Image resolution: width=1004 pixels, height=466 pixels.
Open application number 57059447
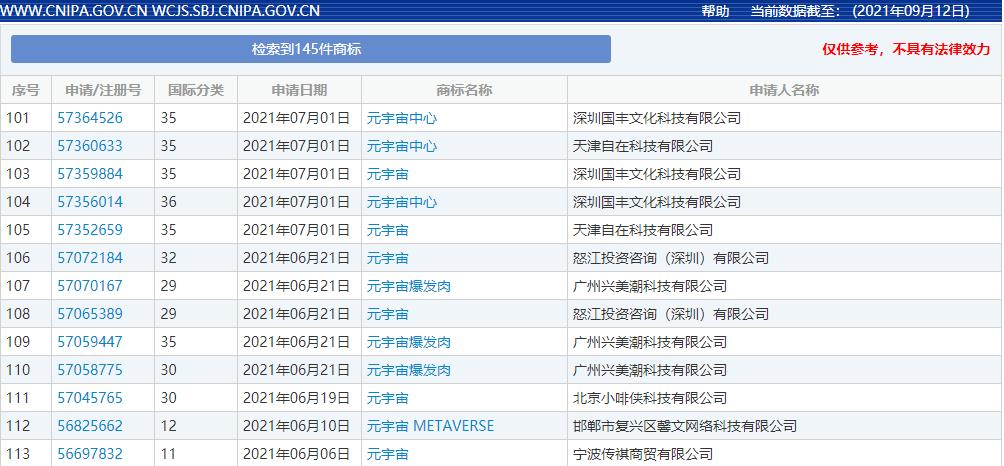click(90, 342)
